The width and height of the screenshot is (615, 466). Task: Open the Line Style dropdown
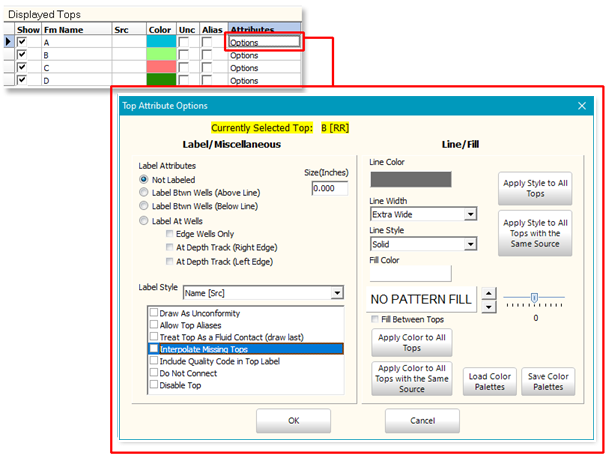(470, 245)
